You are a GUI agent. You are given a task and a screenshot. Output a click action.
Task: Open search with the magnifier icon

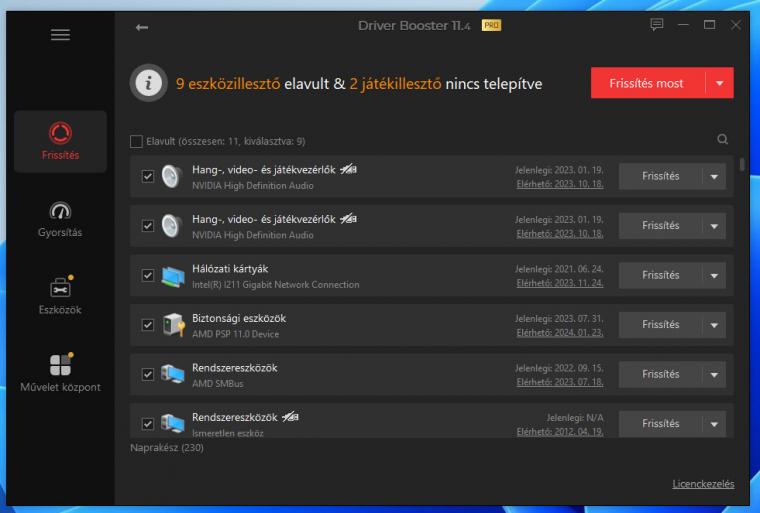tap(722, 140)
